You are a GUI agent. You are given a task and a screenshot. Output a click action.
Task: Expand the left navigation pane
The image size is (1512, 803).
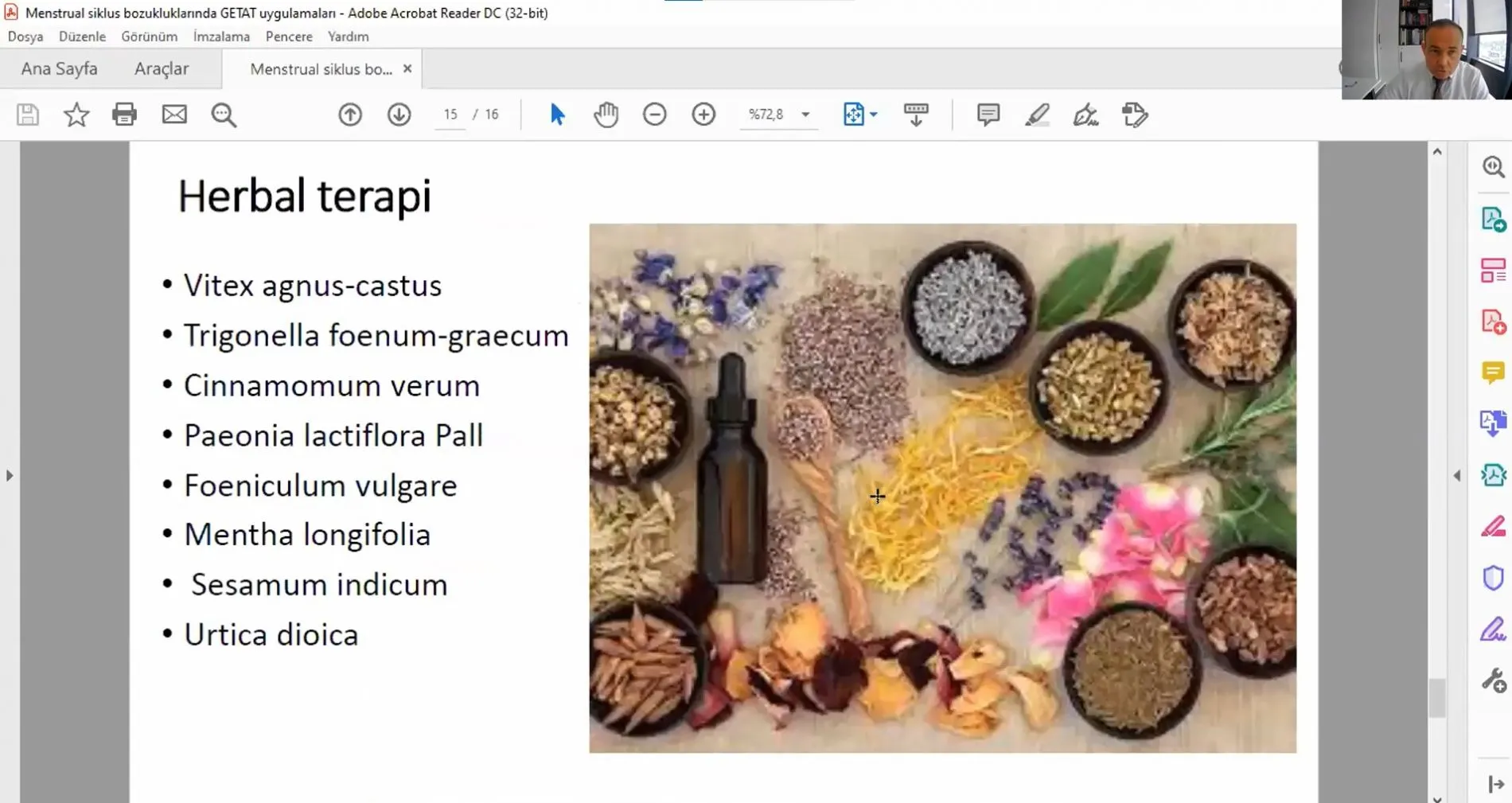pyautogui.click(x=10, y=476)
